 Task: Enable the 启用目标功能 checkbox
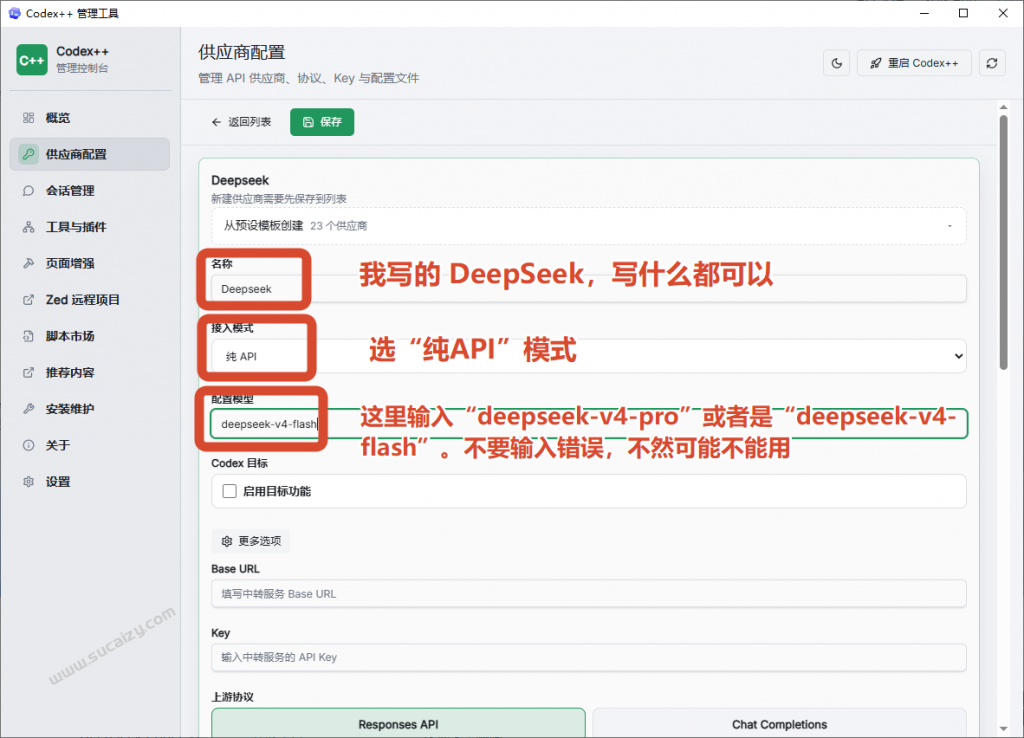tap(229, 491)
